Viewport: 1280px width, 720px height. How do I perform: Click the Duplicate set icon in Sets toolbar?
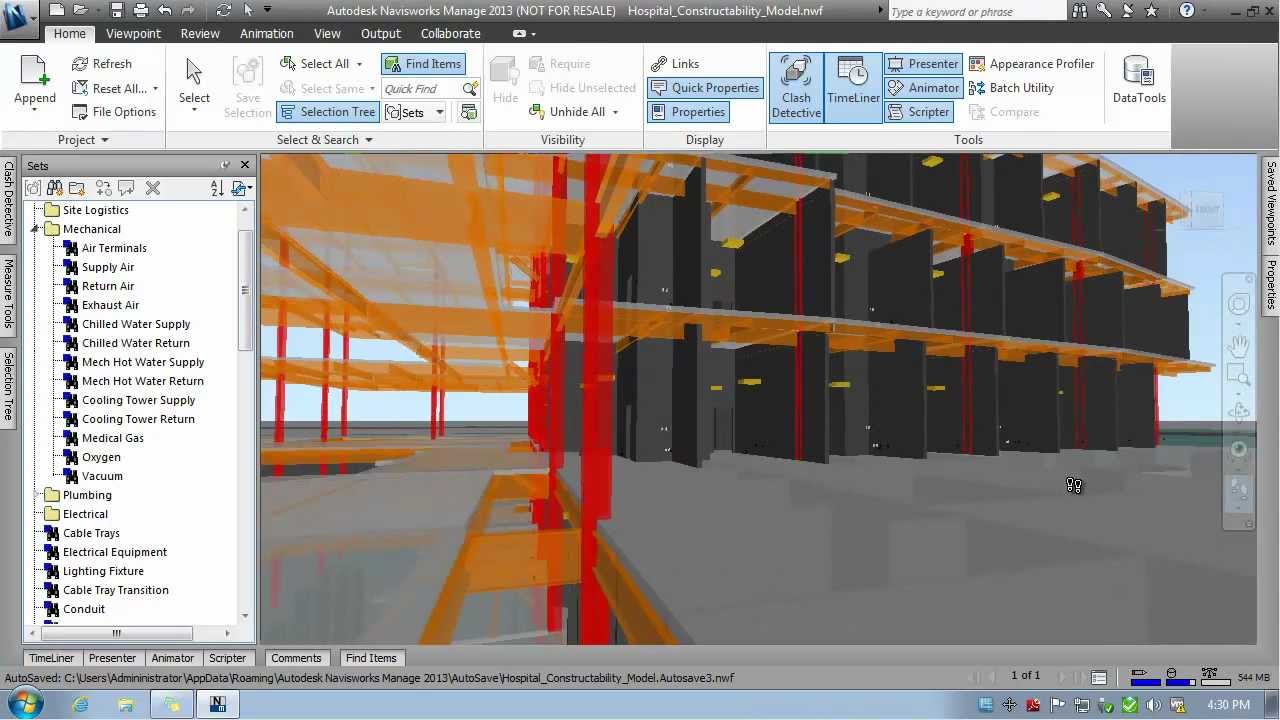103,188
